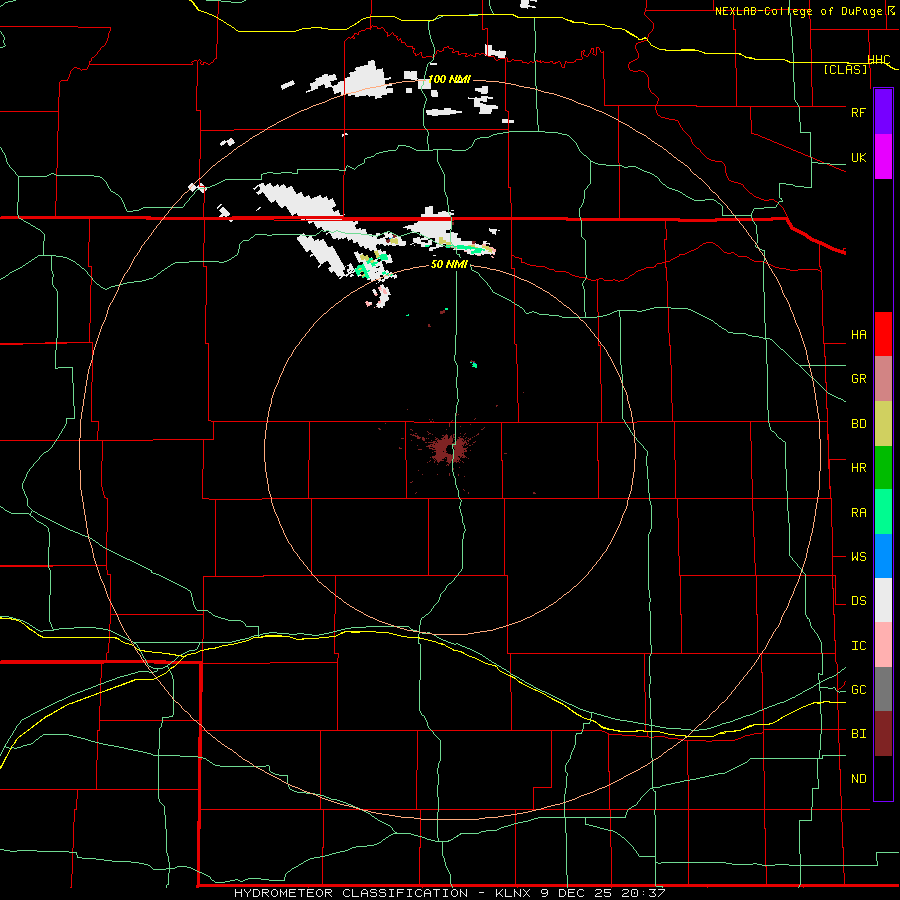This screenshot has height=900, width=900.
Task: Select the BD yellow legend block
Action: 883,424
